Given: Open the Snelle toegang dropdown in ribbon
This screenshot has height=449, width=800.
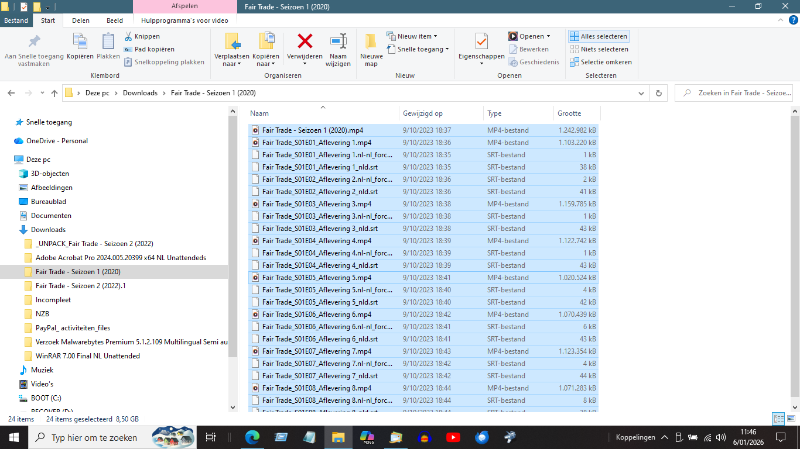Looking at the screenshot, I should 423,48.
